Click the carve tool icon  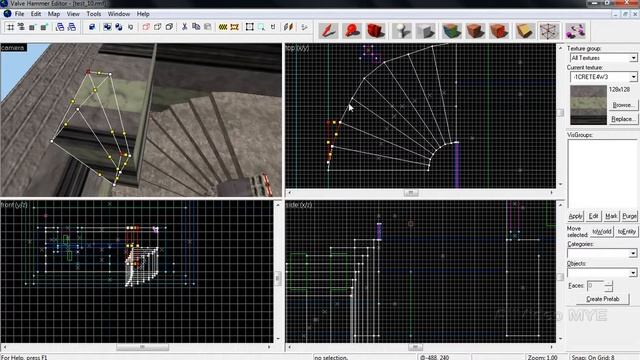(x=92, y=27)
